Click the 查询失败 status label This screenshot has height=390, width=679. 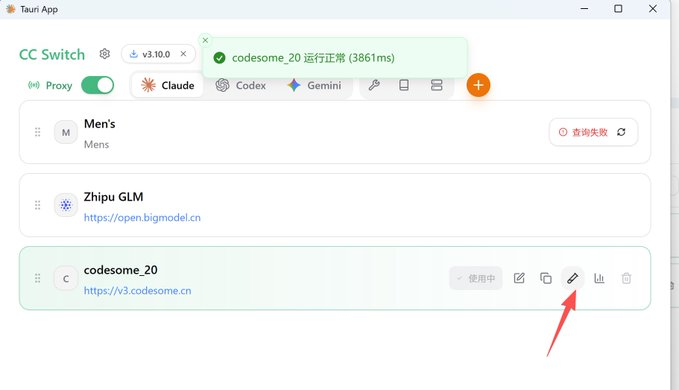589,132
